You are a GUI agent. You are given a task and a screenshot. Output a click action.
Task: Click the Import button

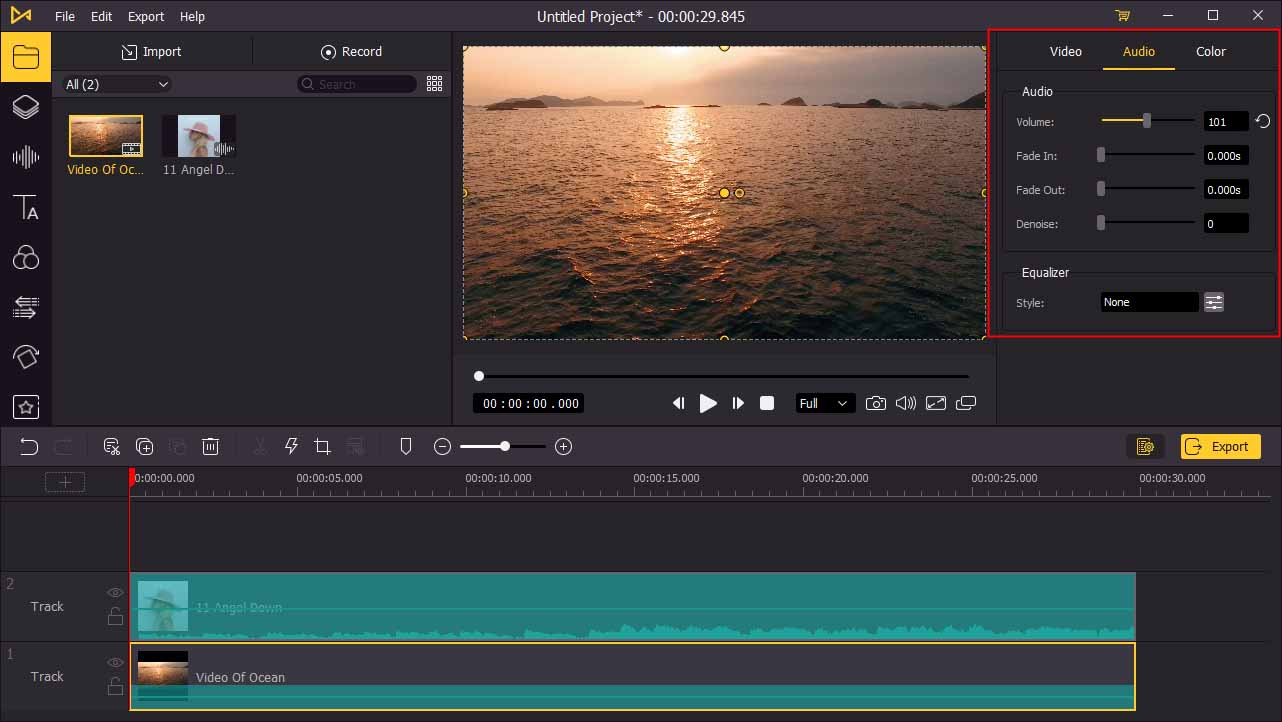[x=151, y=52]
